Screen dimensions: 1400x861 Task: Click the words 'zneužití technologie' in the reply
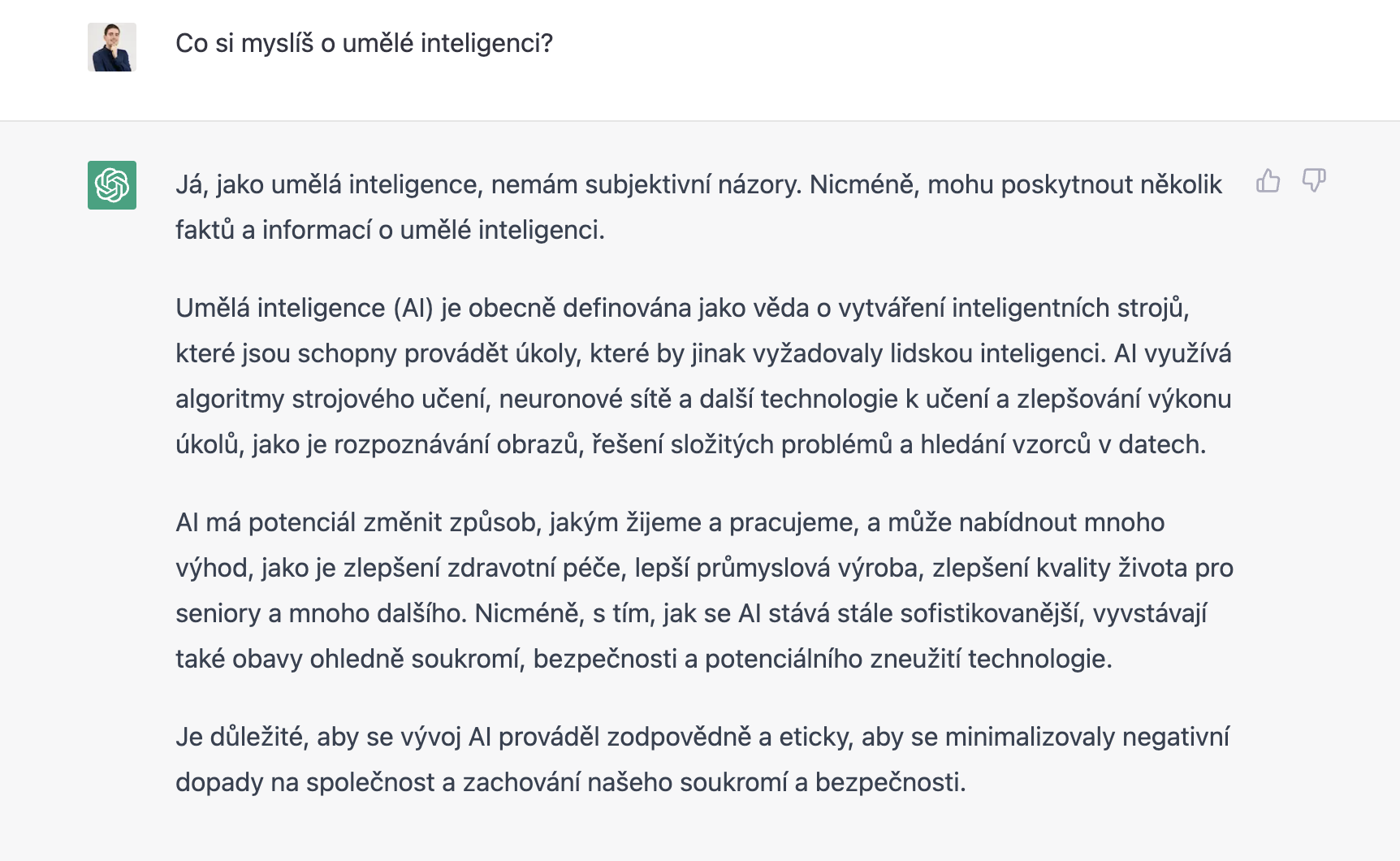point(991,659)
